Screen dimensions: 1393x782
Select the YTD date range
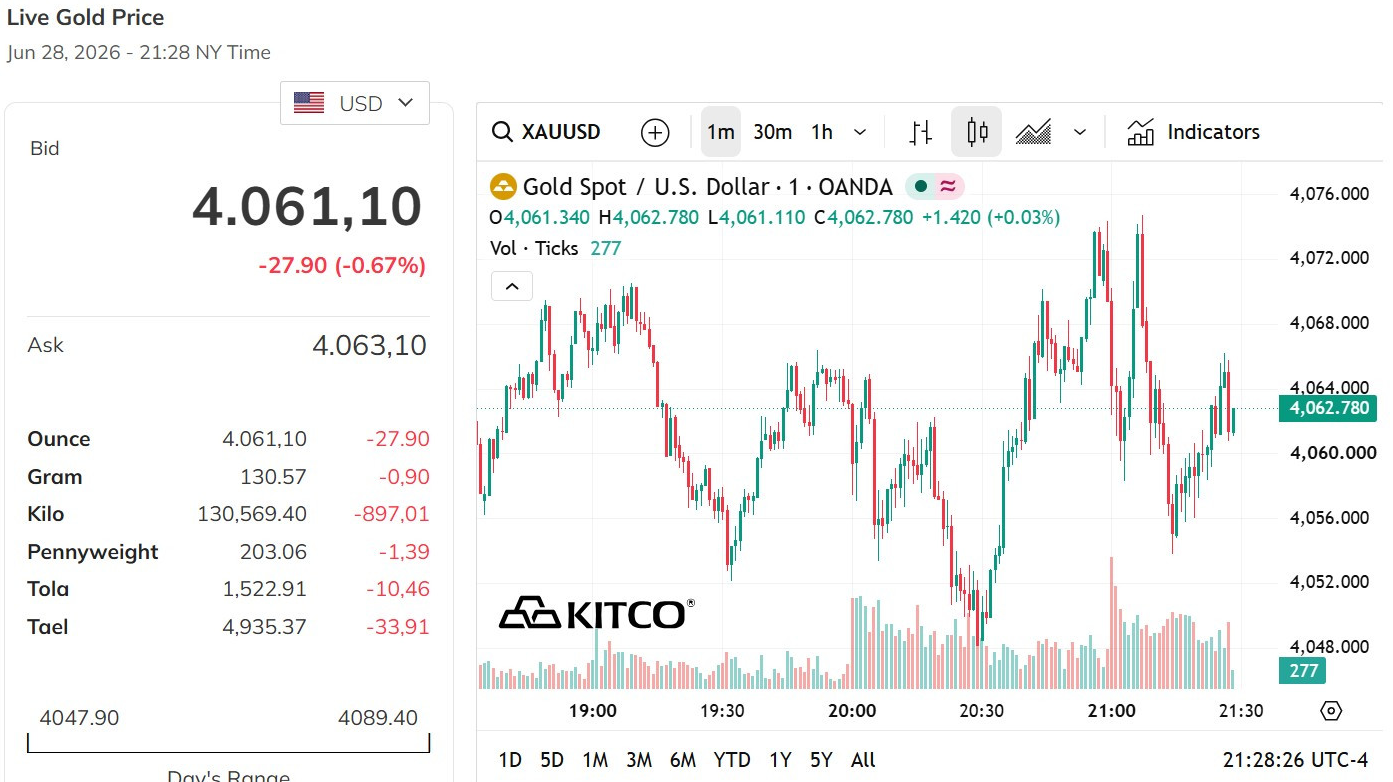point(732,760)
